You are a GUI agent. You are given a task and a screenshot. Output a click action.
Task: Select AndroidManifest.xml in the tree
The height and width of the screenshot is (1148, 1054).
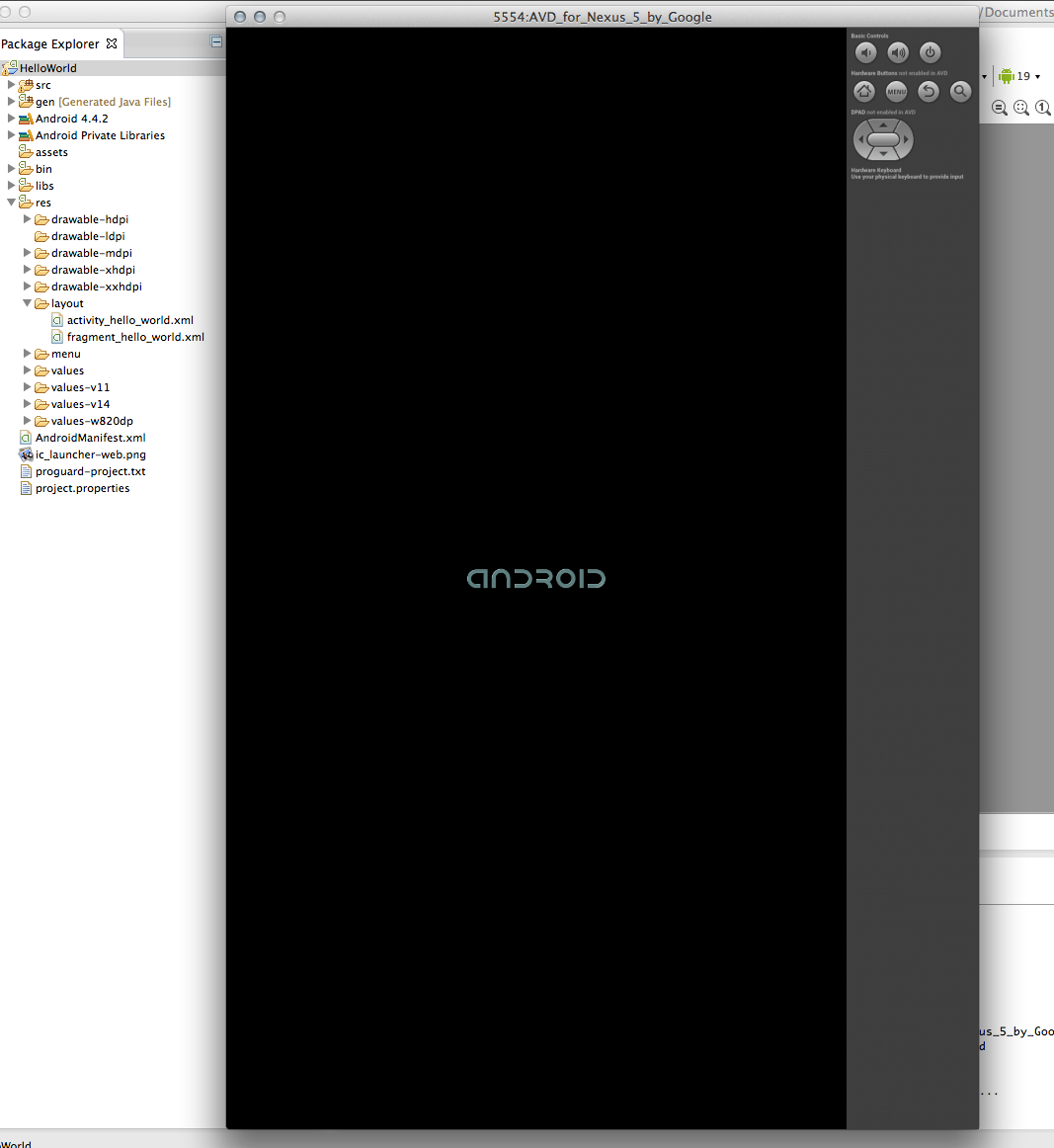[x=90, y=438]
